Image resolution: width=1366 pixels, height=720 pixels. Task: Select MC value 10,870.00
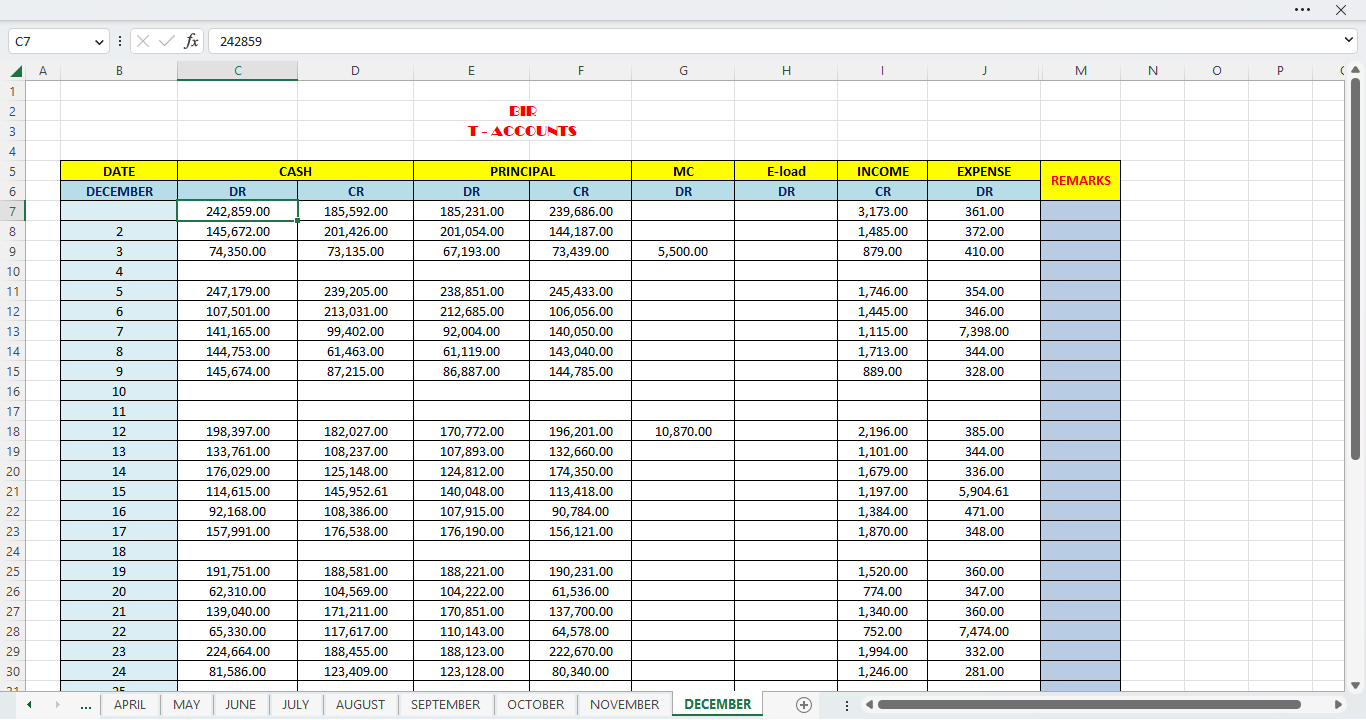[x=683, y=431]
